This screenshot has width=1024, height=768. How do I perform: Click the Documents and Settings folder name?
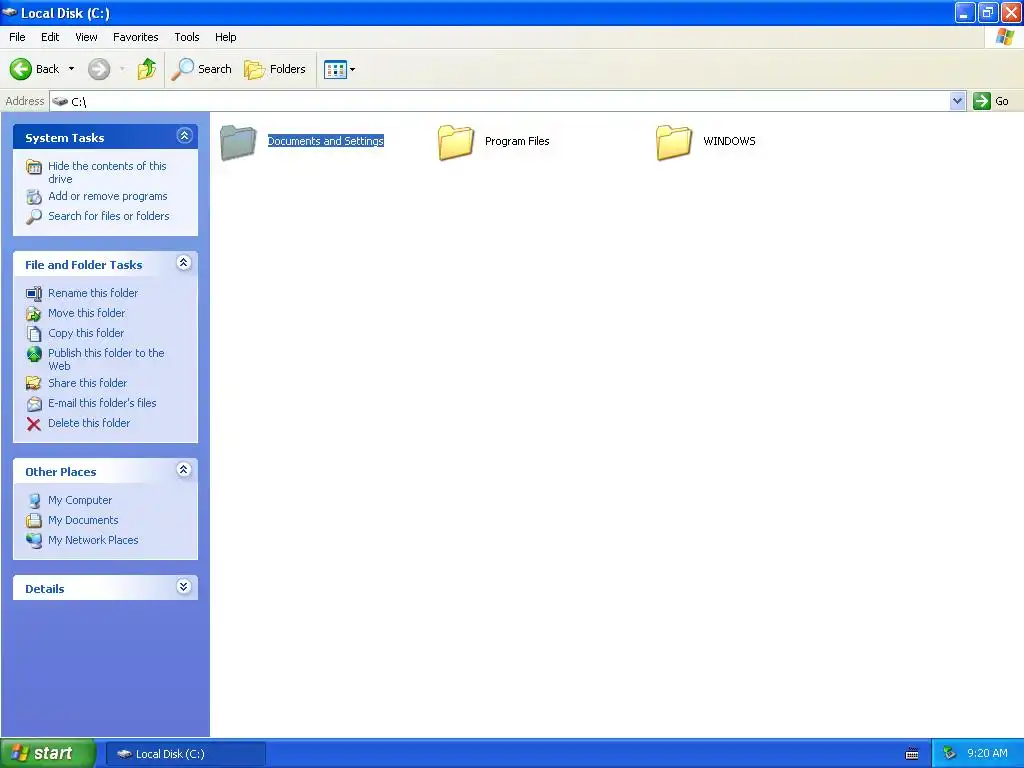click(326, 141)
